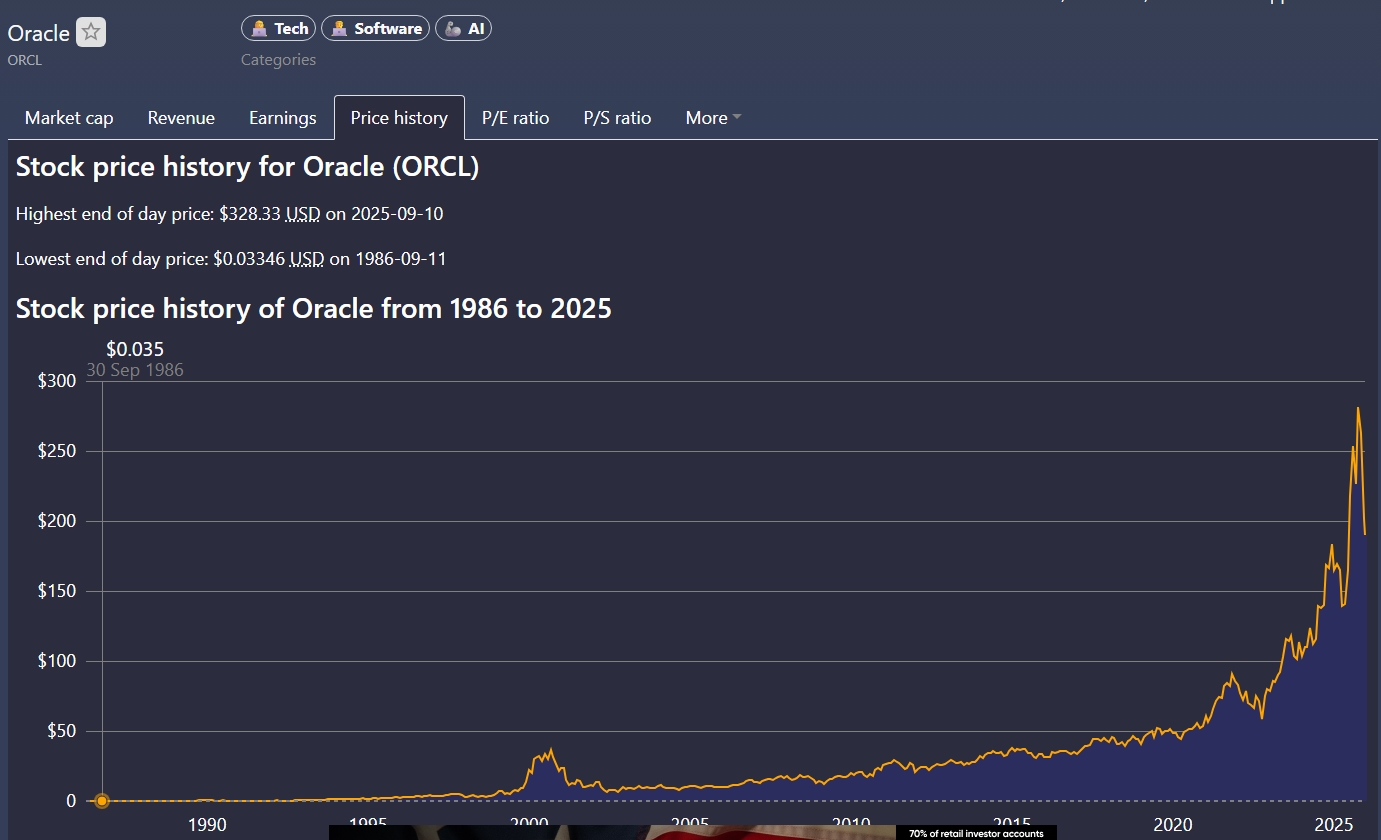Click the 2025 x-axis label

(1334, 825)
